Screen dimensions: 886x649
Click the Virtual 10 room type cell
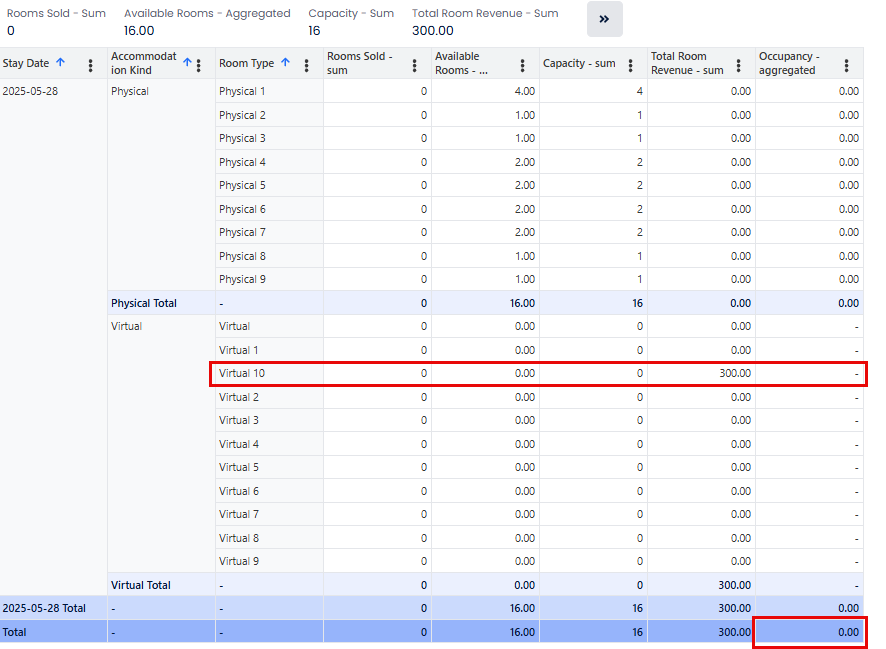pos(242,374)
